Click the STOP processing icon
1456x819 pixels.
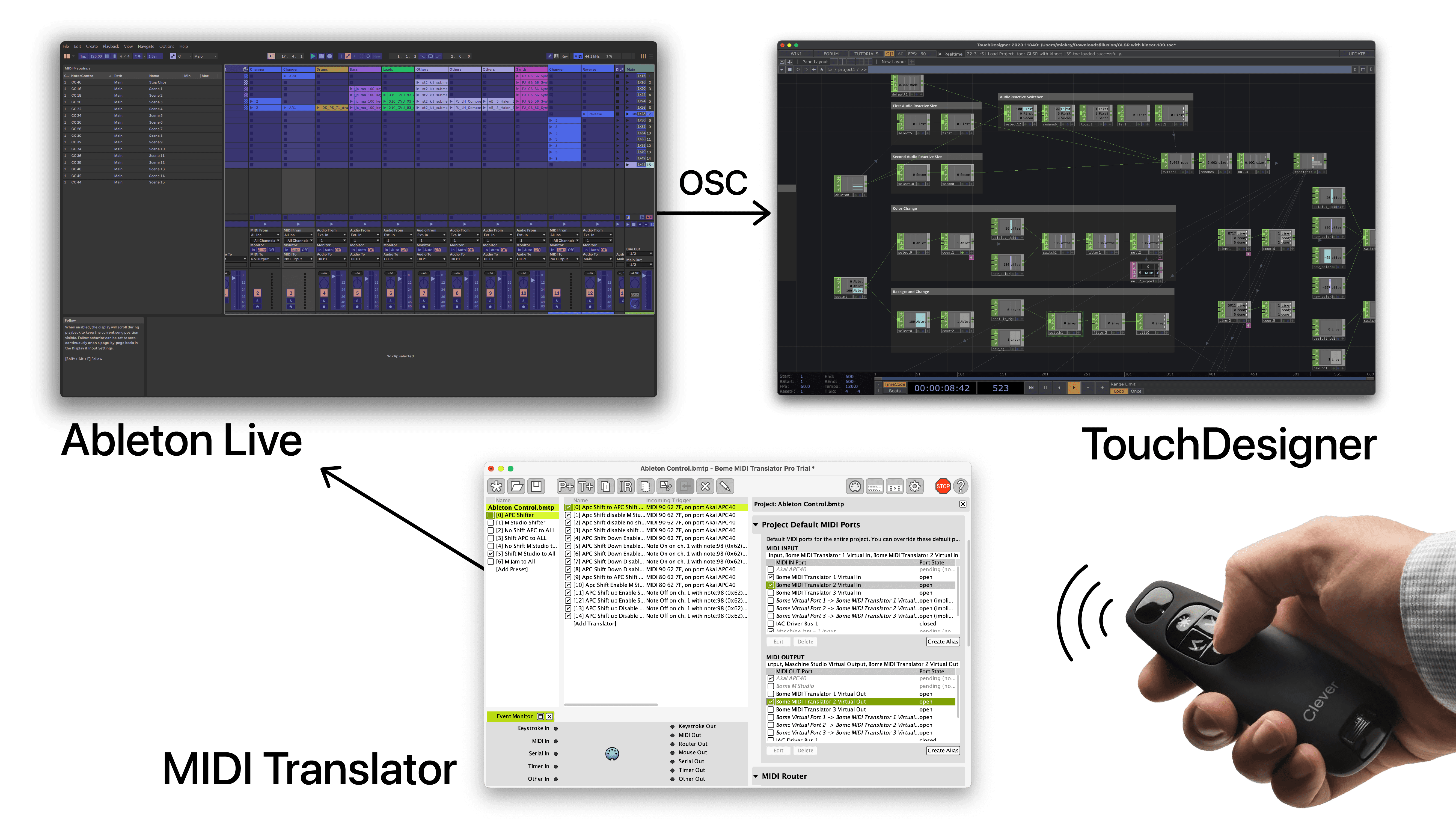pyautogui.click(x=943, y=486)
